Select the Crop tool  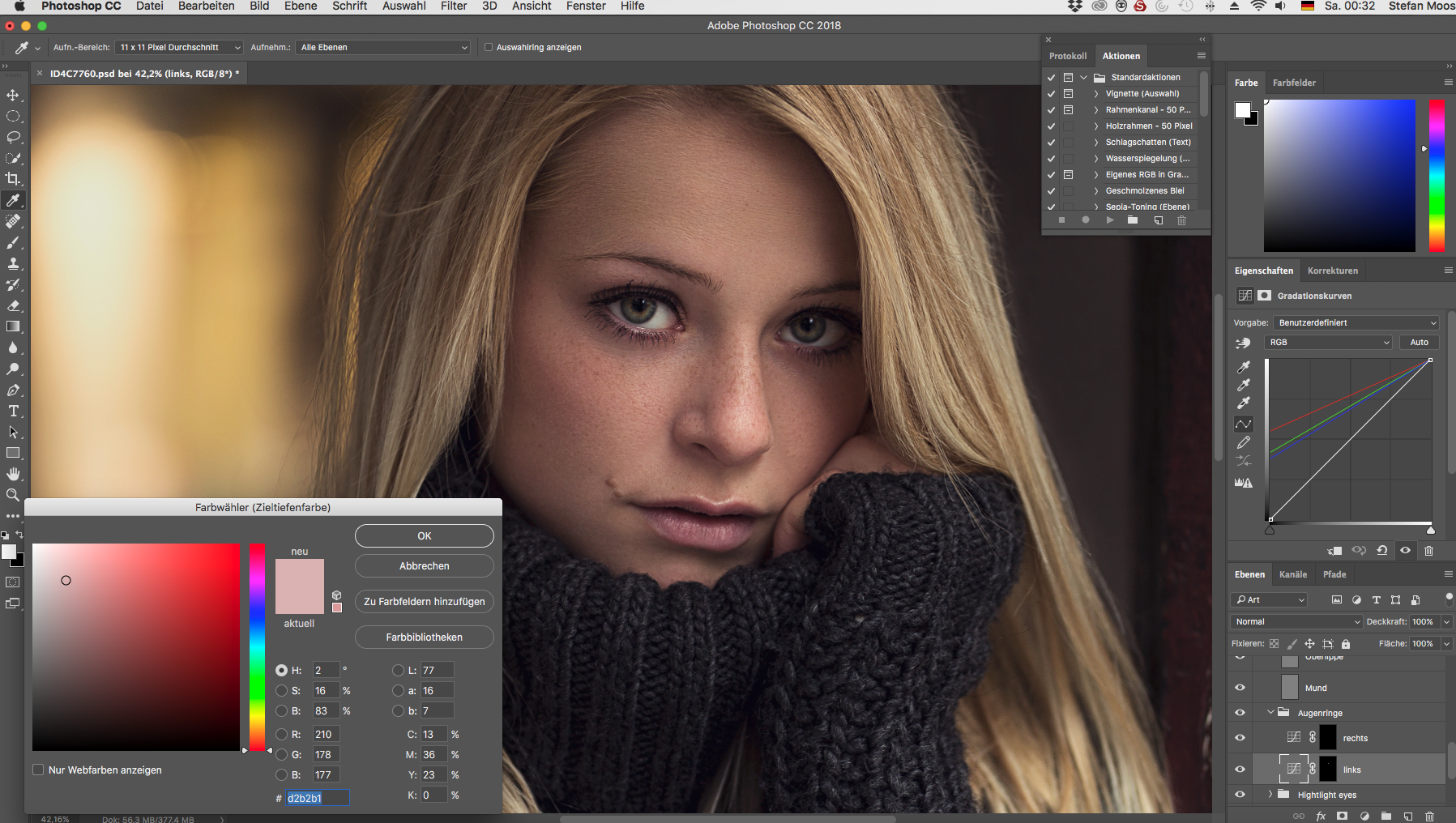[x=13, y=179]
